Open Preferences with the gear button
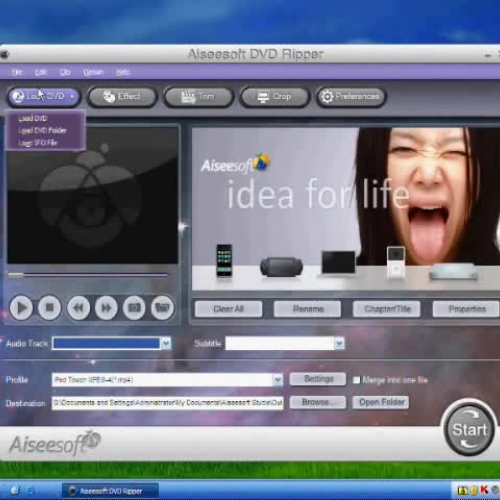 pyautogui.click(x=351, y=97)
